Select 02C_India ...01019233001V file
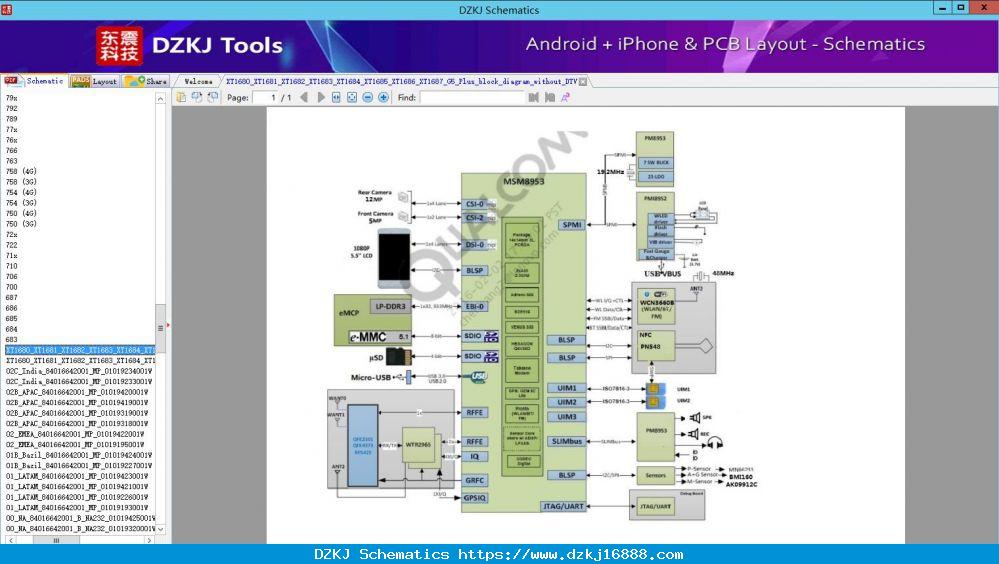The height and width of the screenshot is (564, 999). (80, 382)
